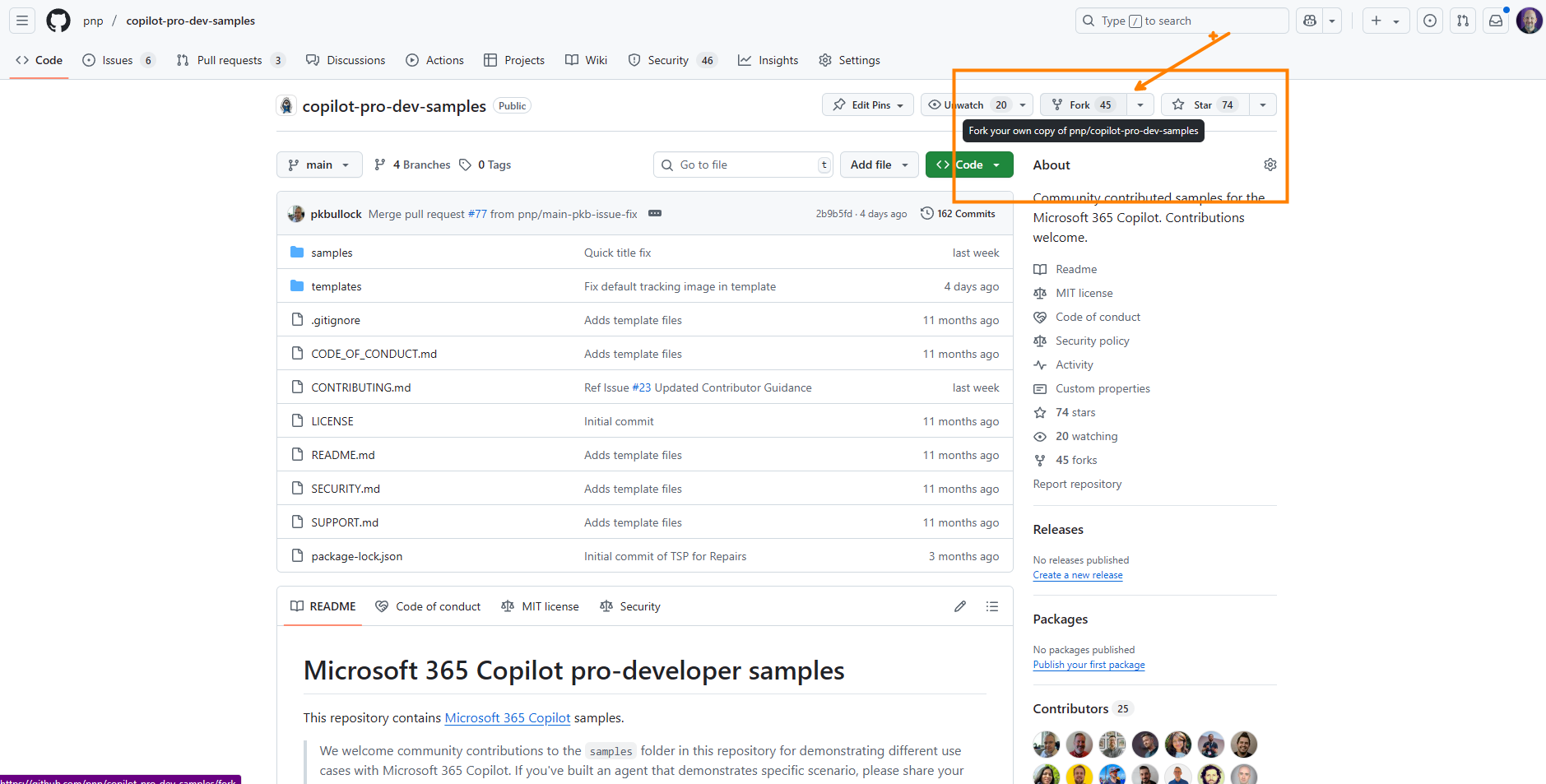Open your pull requests icon in header
1546x784 pixels.
tap(1463, 21)
